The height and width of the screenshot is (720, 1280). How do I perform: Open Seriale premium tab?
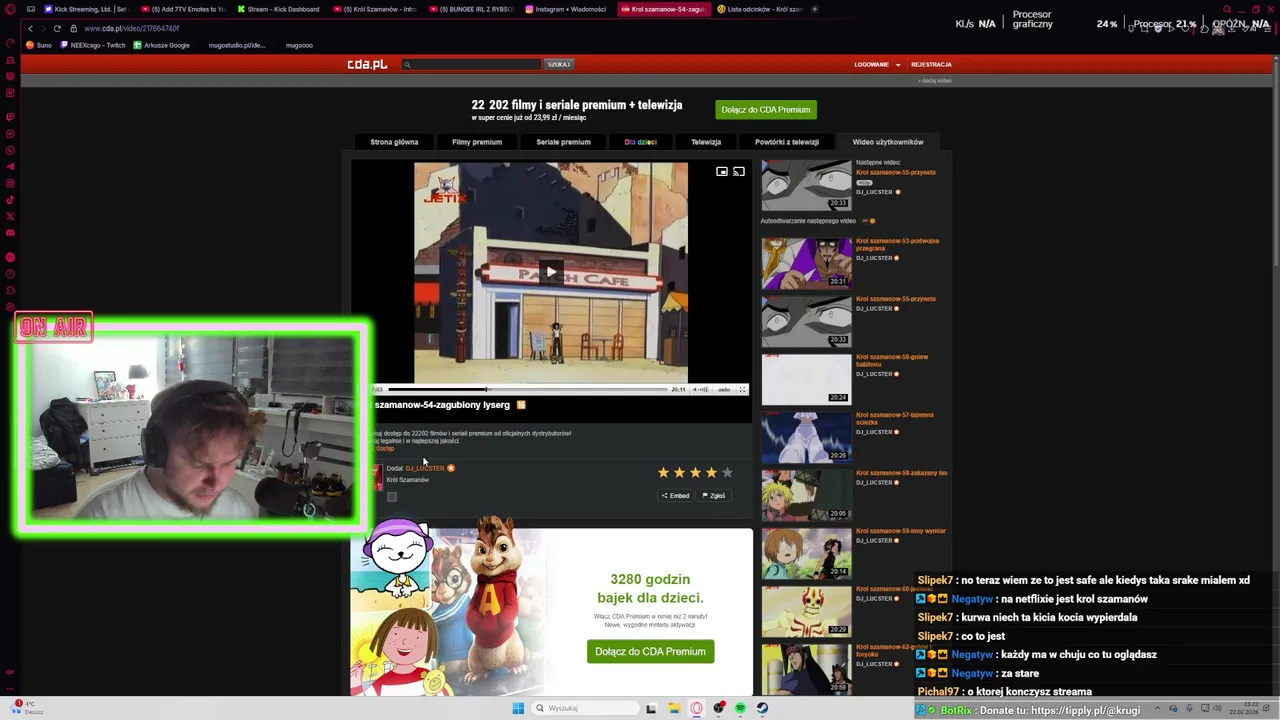coord(563,142)
